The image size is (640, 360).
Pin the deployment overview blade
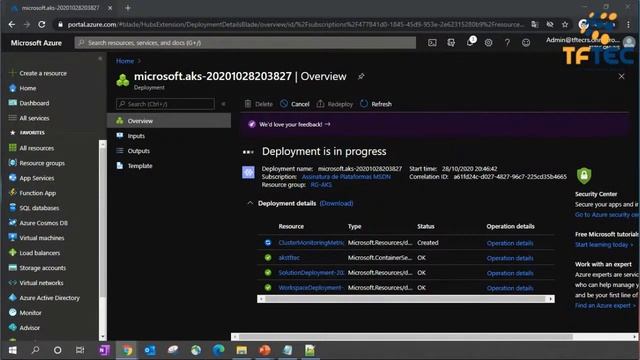click(x=361, y=76)
